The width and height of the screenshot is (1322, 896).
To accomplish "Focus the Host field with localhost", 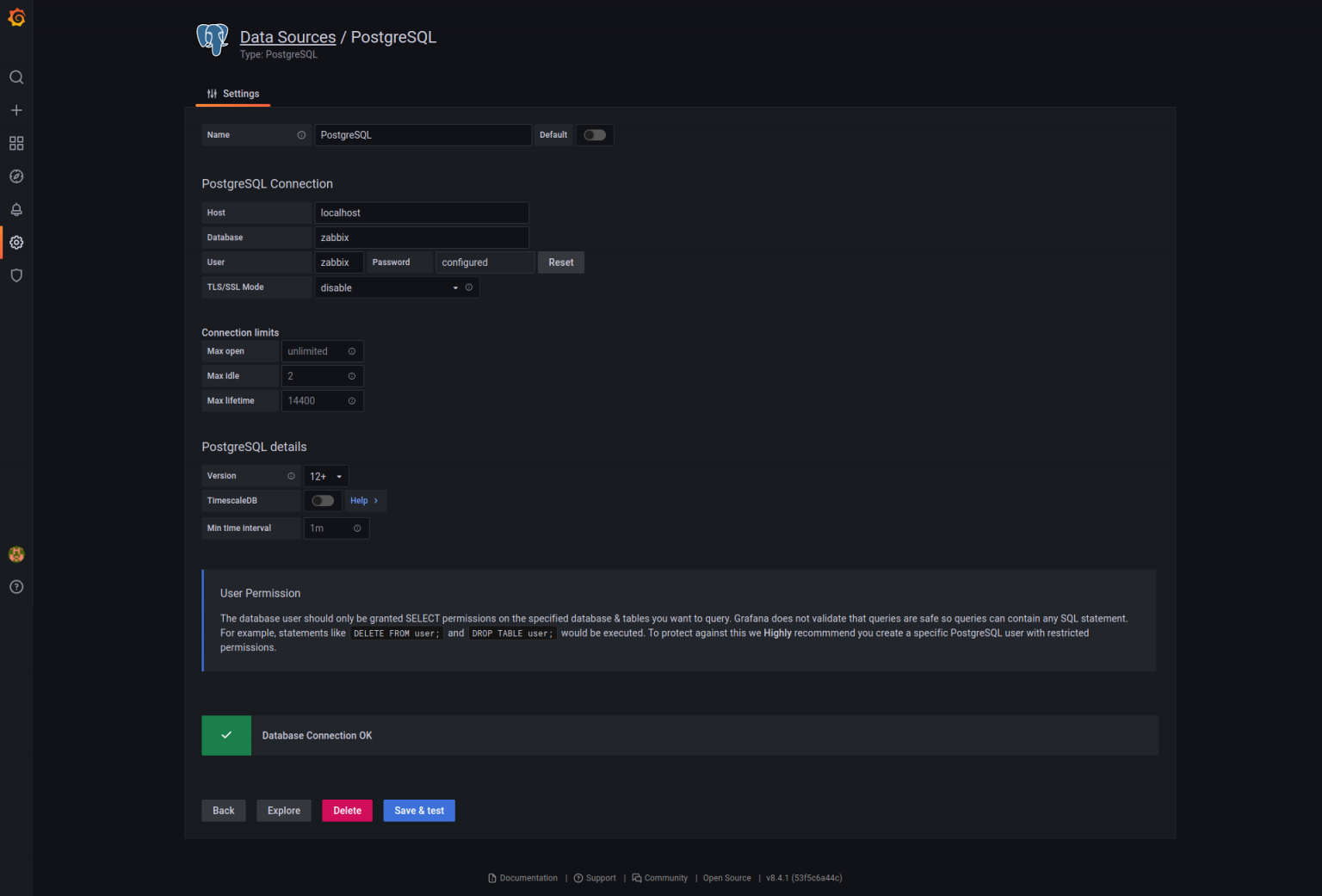I will (x=422, y=213).
